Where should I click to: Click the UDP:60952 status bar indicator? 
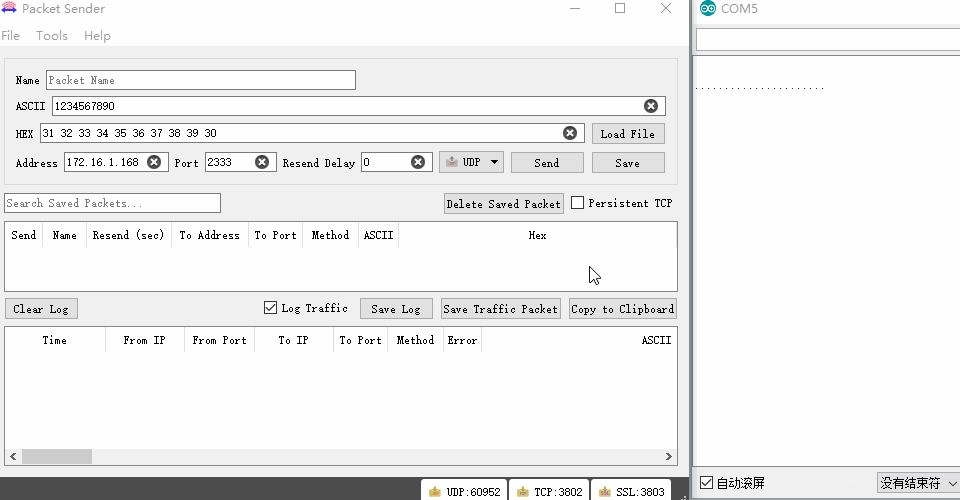pos(465,491)
